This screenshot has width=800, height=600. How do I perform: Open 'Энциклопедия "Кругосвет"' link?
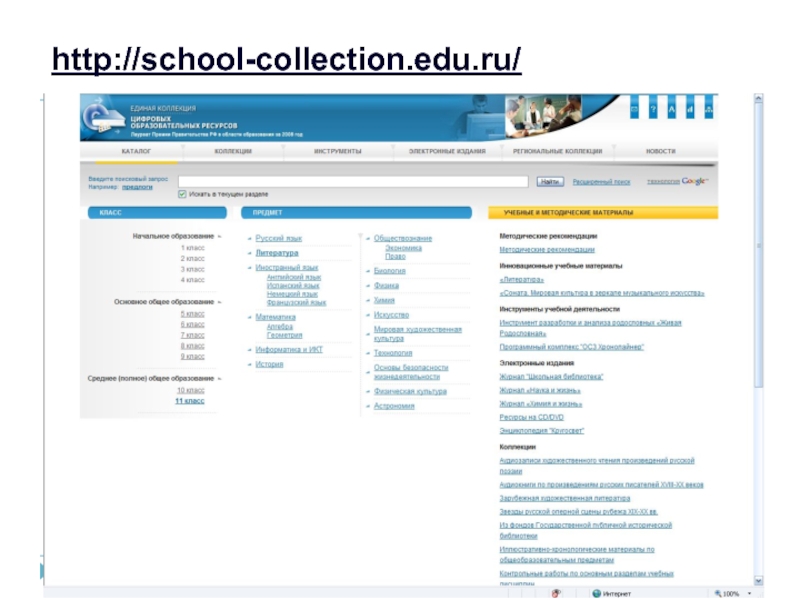pos(542,431)
